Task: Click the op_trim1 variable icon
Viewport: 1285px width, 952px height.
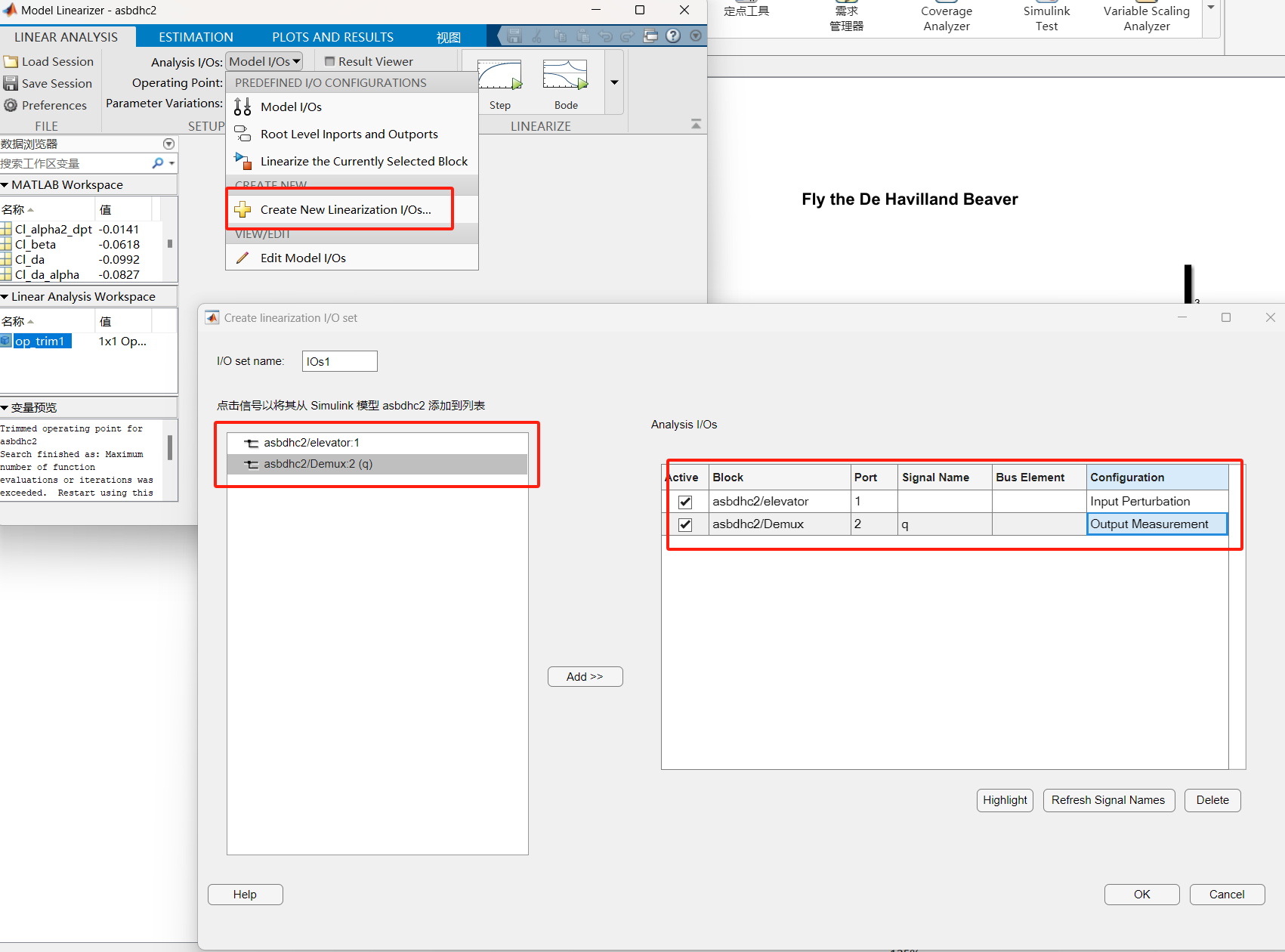Action: point(6,341)
